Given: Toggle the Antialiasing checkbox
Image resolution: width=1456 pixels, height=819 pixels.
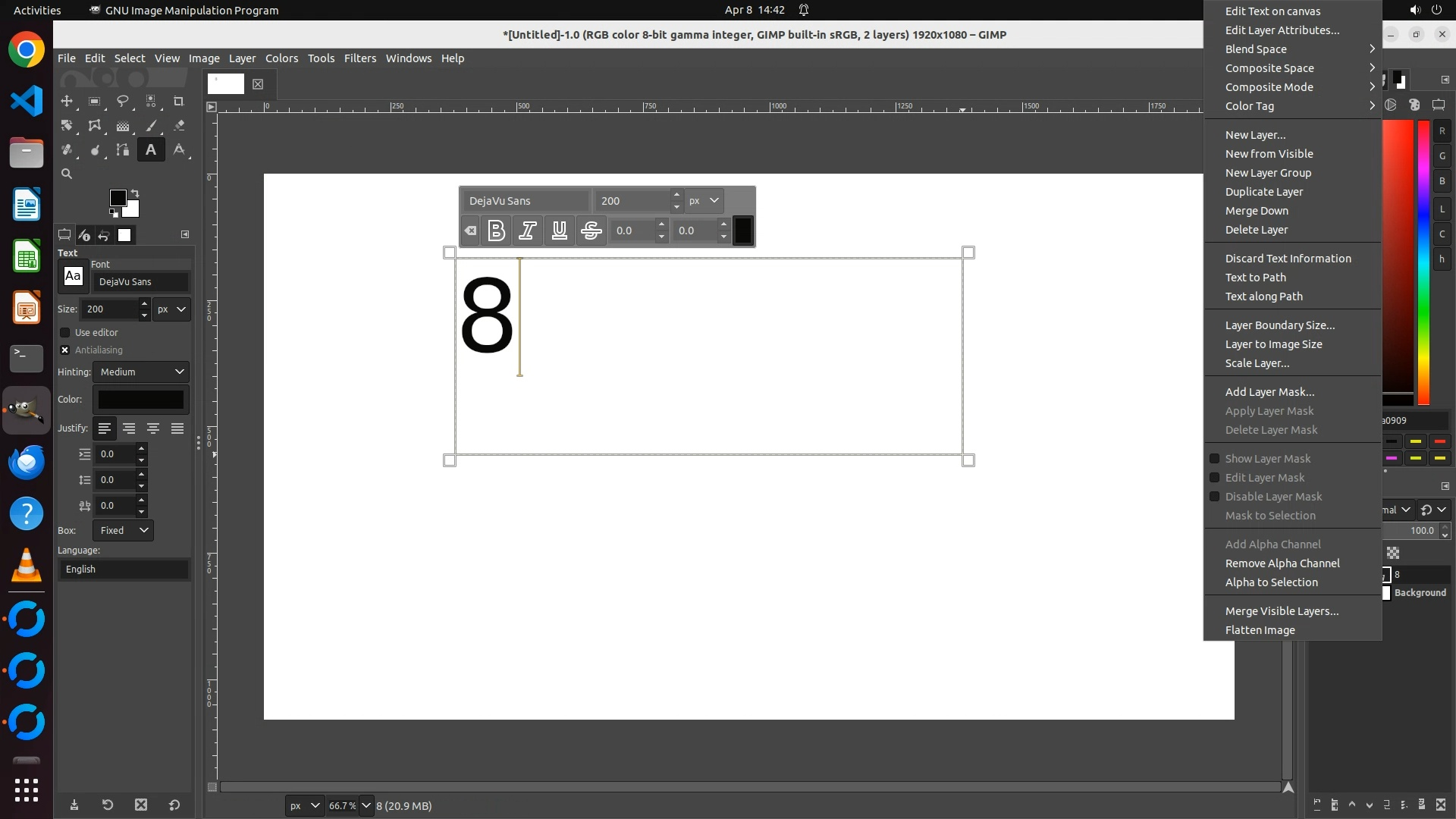Looking at the screenshot, I should coord(65,350).
